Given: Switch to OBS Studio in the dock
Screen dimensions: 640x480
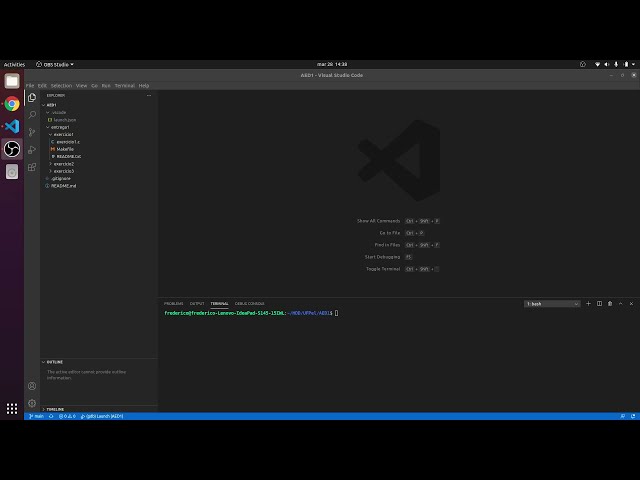Looking at the screenshot, I should point(12,149).
